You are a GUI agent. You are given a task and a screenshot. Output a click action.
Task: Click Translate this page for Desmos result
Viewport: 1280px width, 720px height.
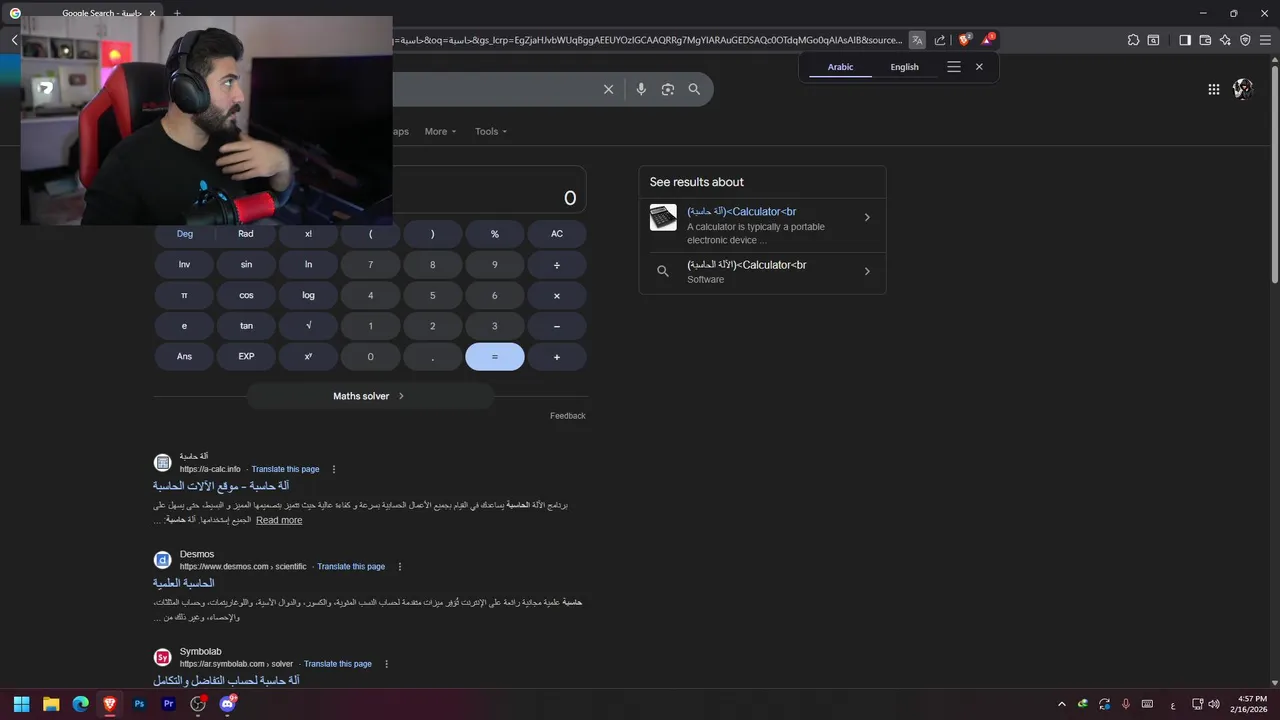click(x=351, y=567)
